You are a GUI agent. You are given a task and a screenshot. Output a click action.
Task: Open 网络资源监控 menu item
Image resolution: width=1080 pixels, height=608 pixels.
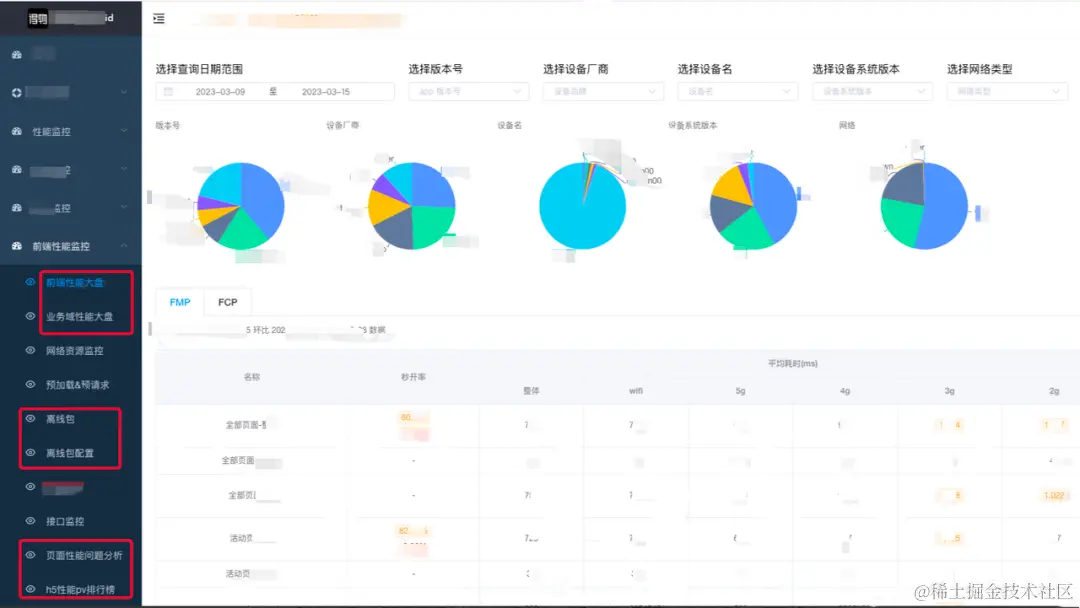(x=74, y=350)
